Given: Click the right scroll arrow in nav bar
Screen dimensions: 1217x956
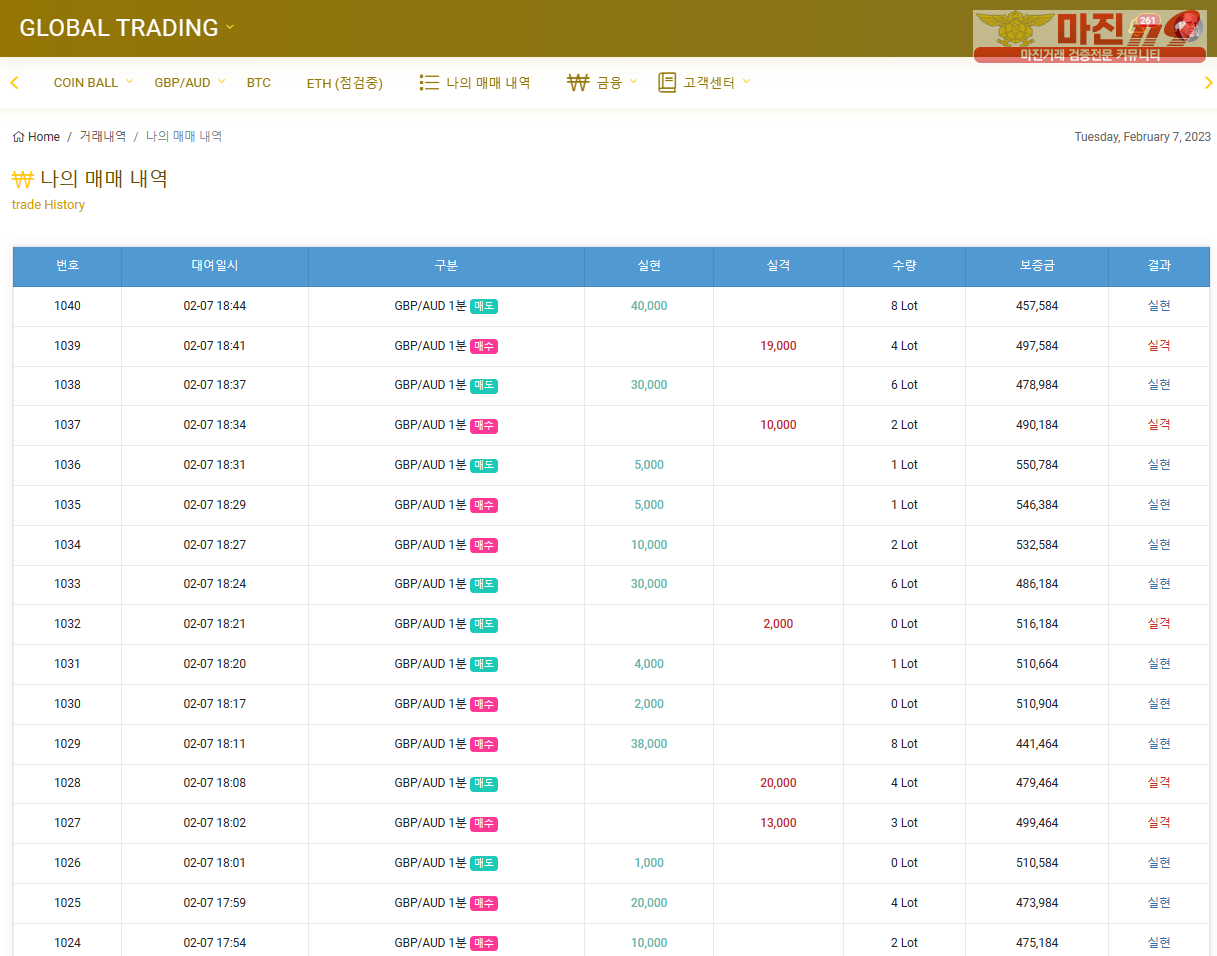Looking at the screenshot, I should pos(1208,83).
